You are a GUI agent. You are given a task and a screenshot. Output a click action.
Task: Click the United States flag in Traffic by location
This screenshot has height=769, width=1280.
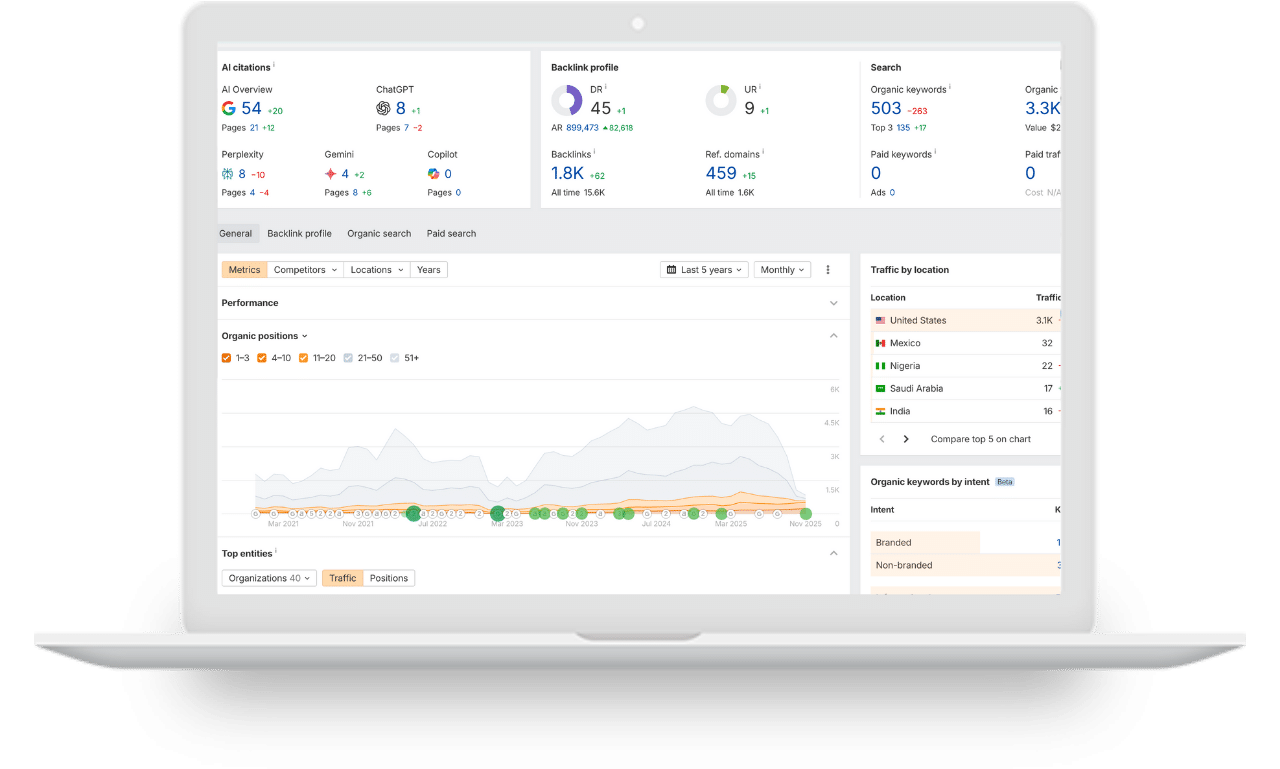[879, 319]
